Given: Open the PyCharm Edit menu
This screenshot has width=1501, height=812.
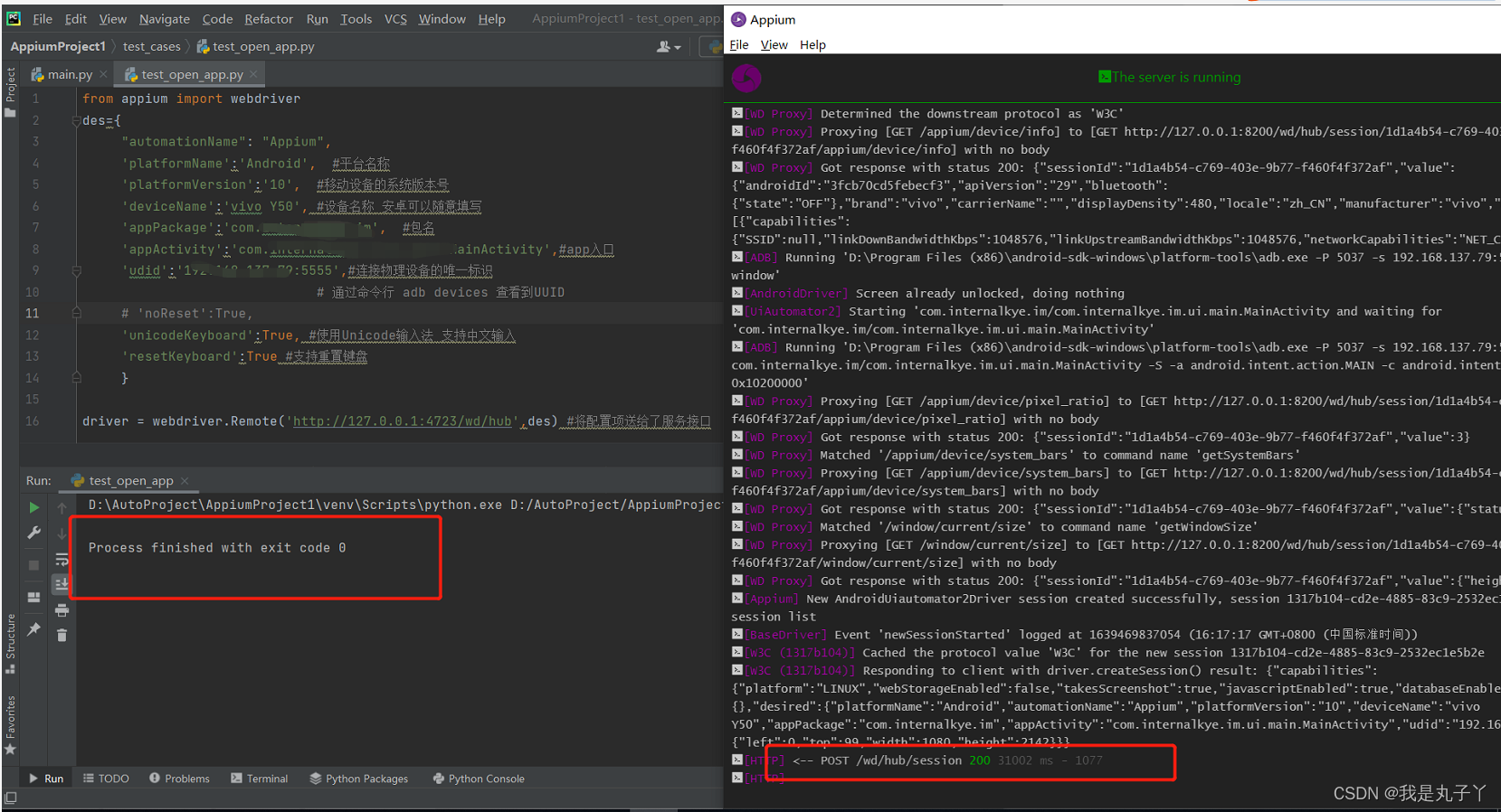Looking at the screenshot, I should pos(76,19).
